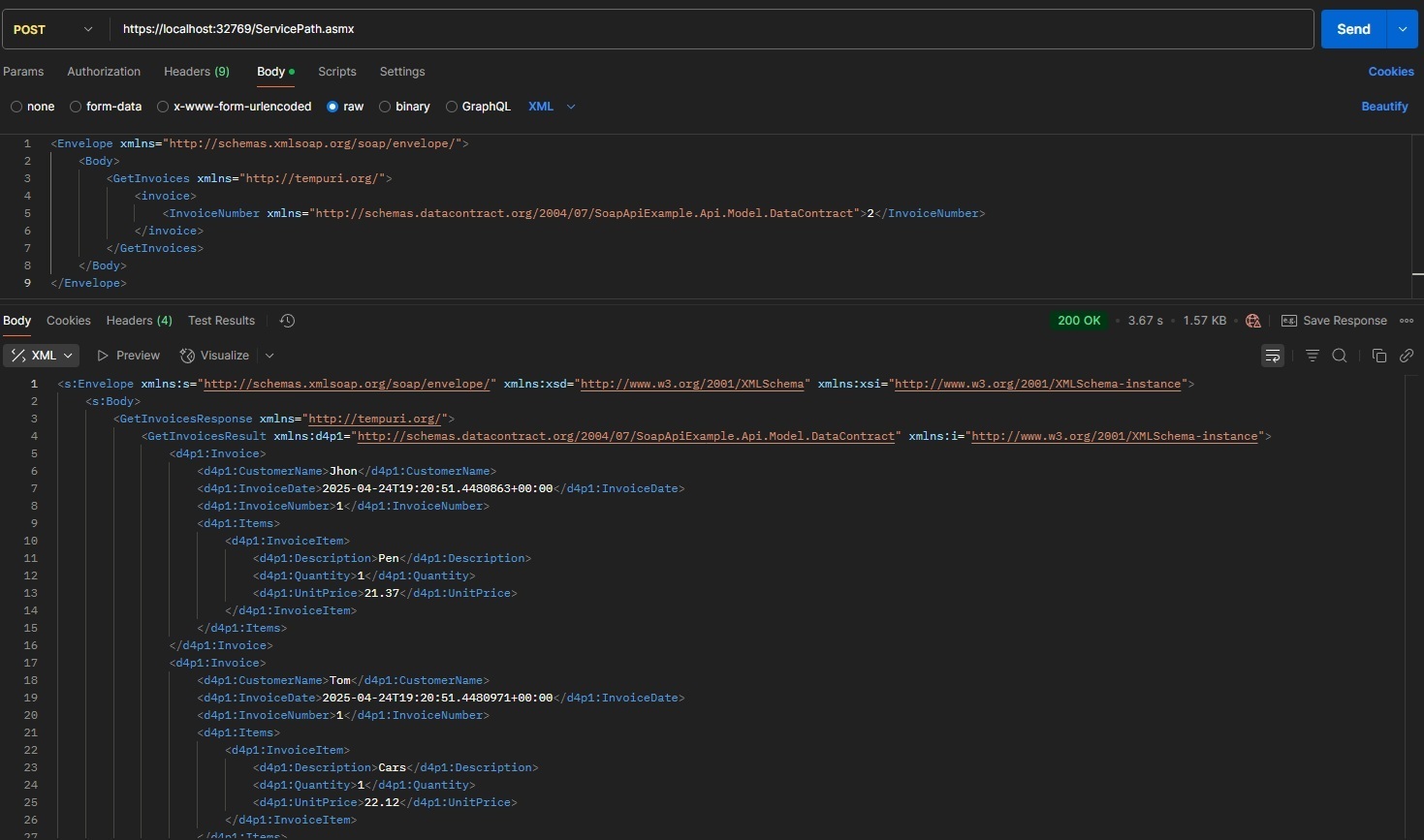Expand the chevron next to Visualize
This screenshot has height=840, width=1424.
pos(269,356)
